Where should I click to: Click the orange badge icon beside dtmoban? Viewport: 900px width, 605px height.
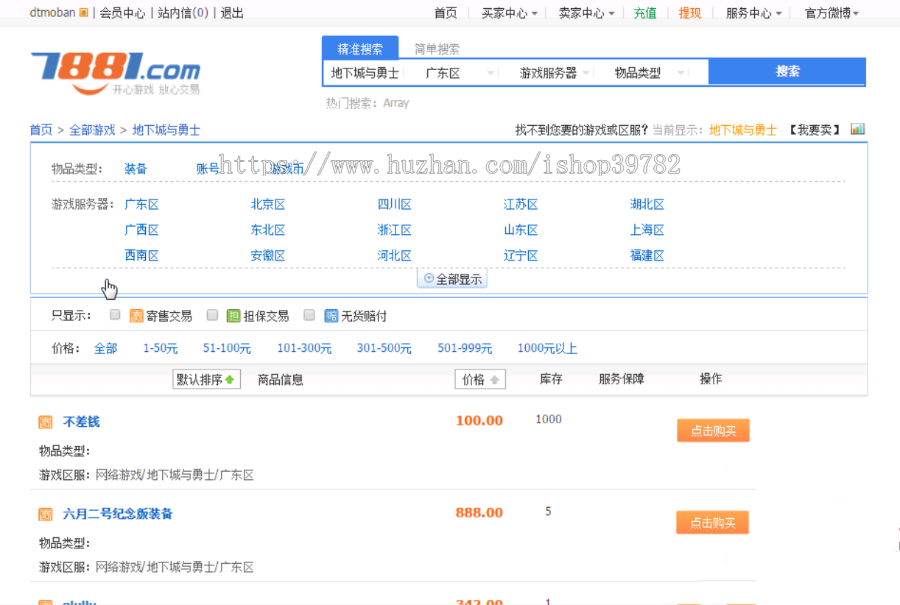pyautogui.click(x=83, y=13)
